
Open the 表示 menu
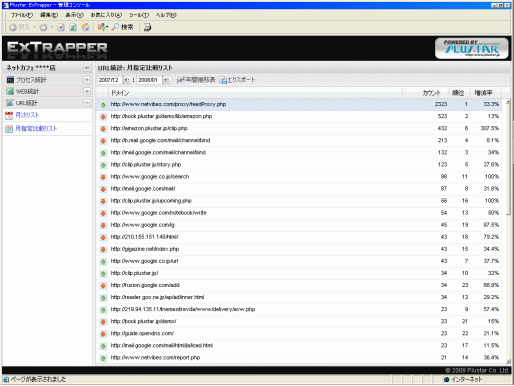pyautogui.click(x=74, y=15)
